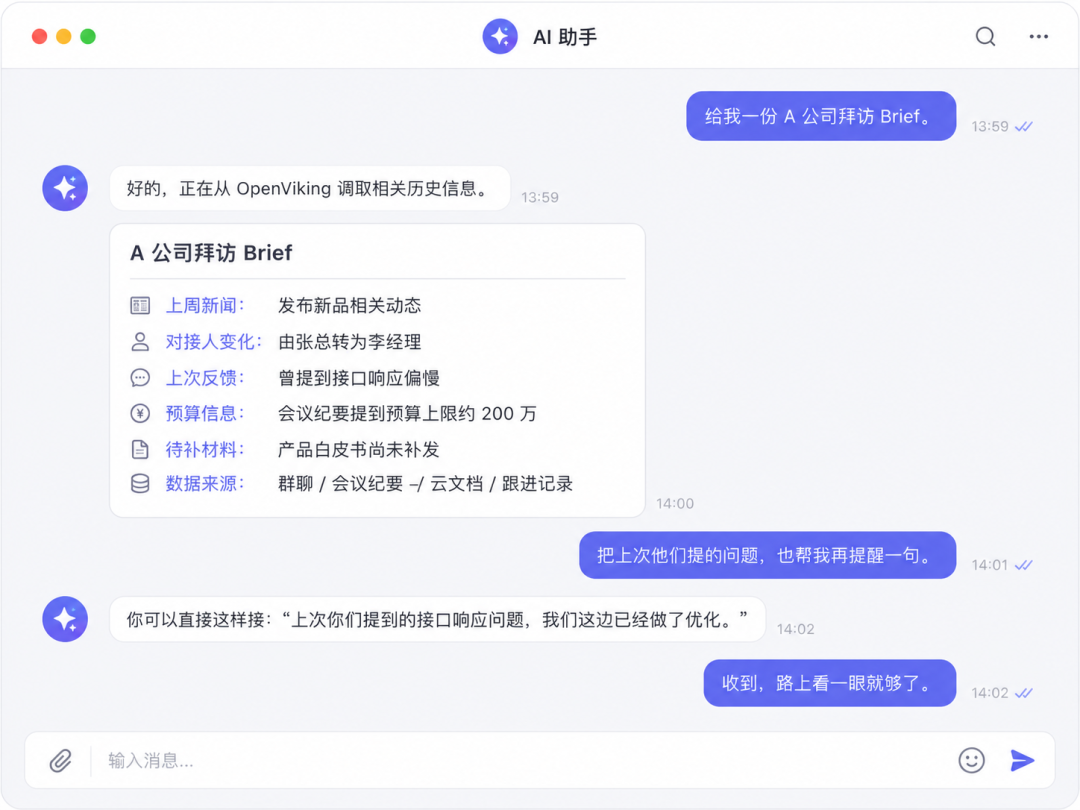Screen dimensions: 1080x810
Task: Click the AI avatar beside 你可以直接这样接 reply
Action: (x=65, y=619)
